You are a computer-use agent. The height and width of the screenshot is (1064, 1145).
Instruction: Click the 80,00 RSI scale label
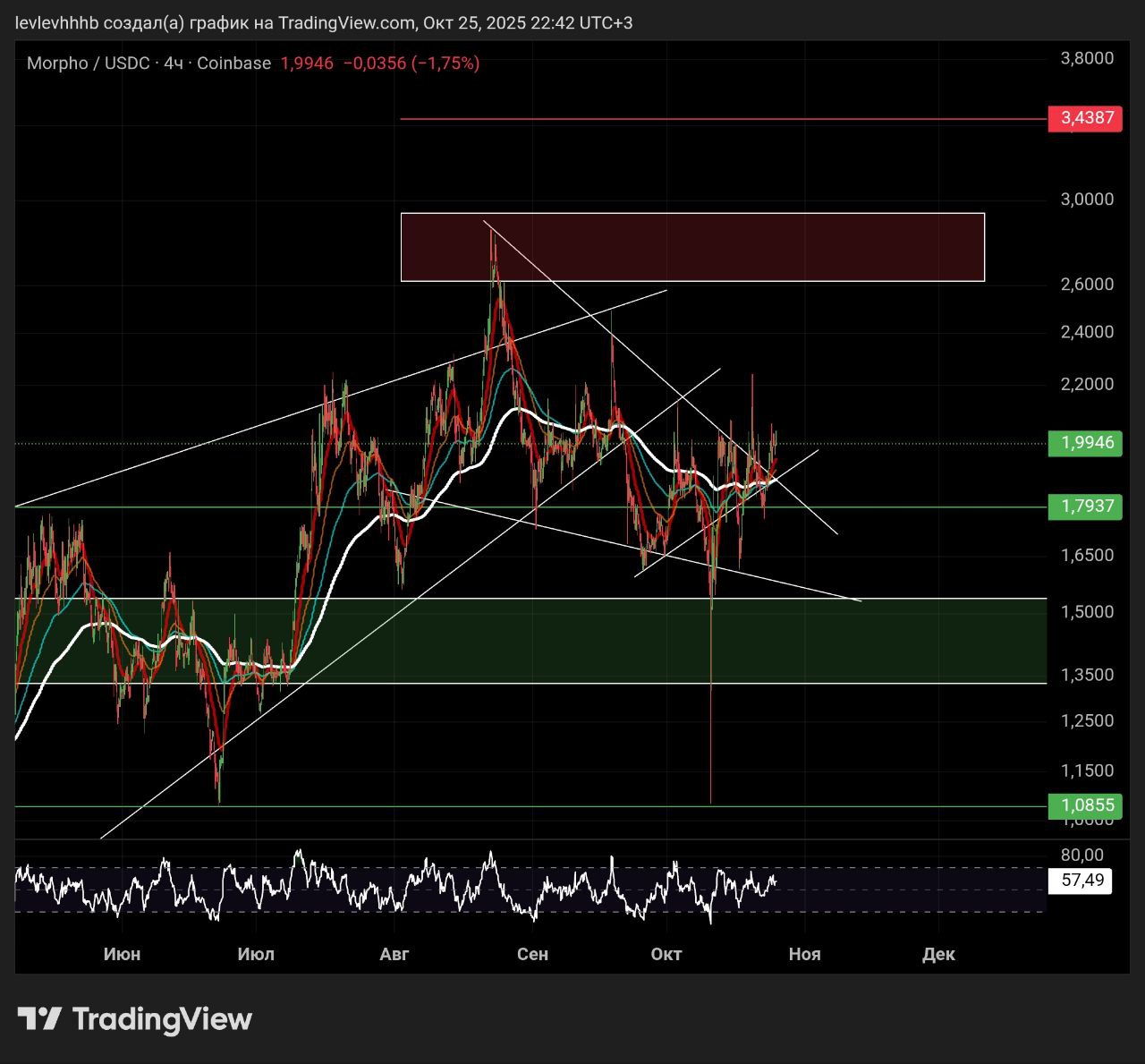click(x=1081, y=855)
